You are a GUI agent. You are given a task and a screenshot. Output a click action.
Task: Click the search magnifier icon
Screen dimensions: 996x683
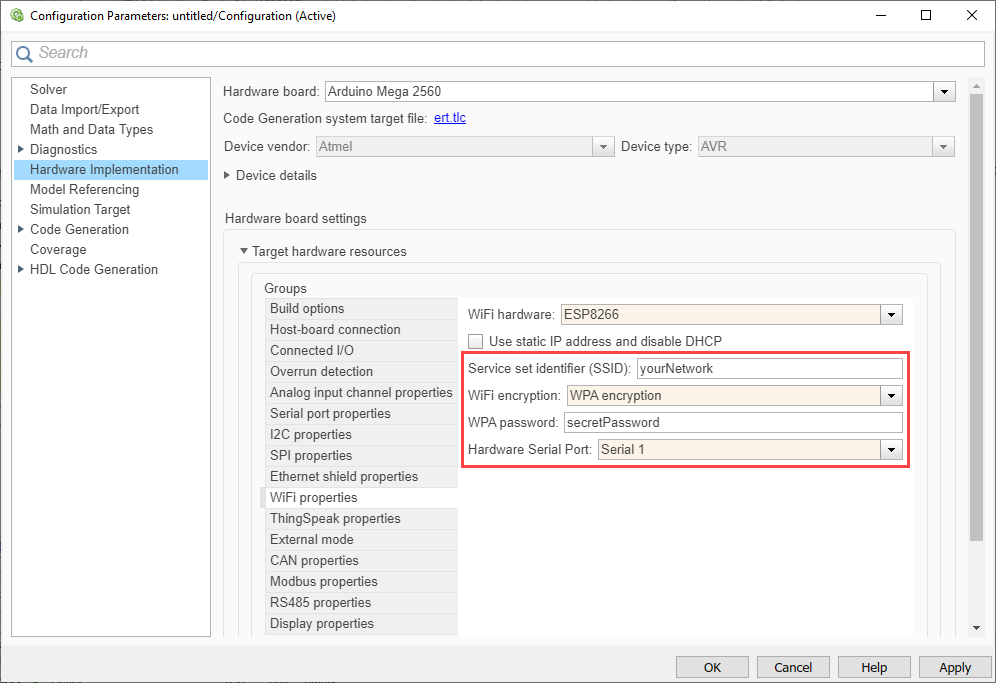[25, 54]
